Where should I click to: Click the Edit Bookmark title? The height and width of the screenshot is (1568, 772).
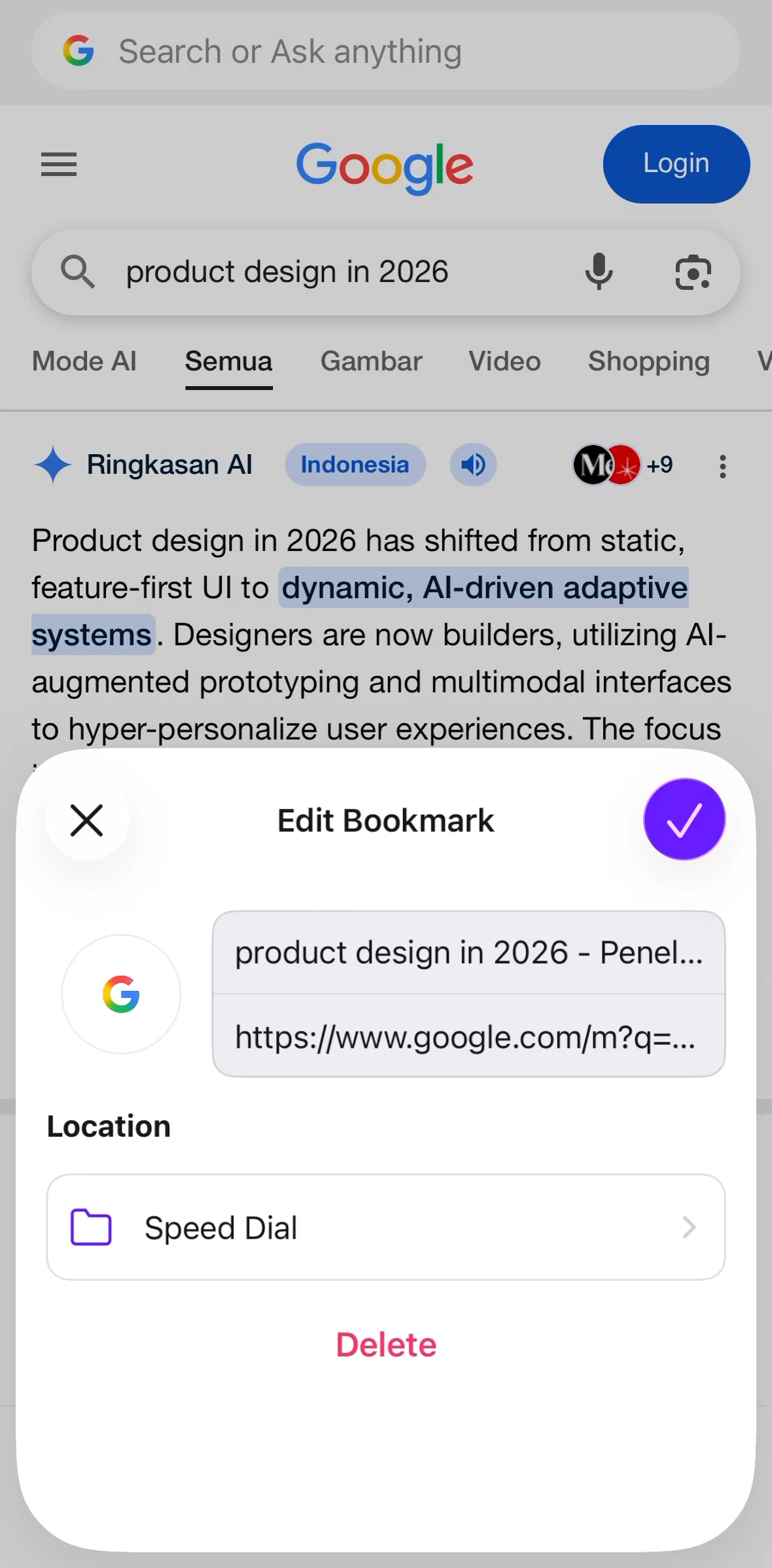coord(386,821)
